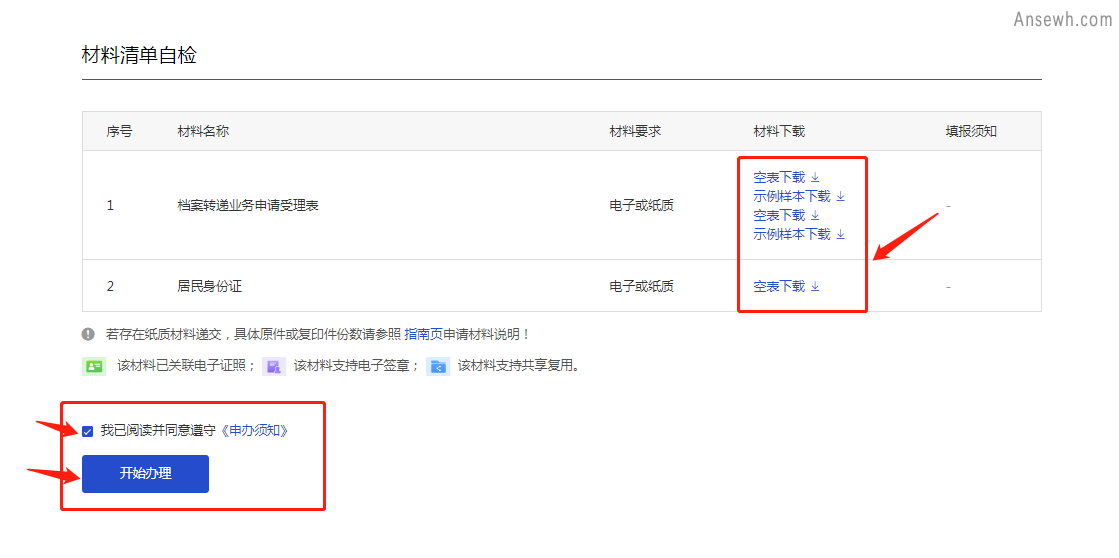
Task: Open the second 空表下载 link text in row 1
Action: [x=778, y=216]
